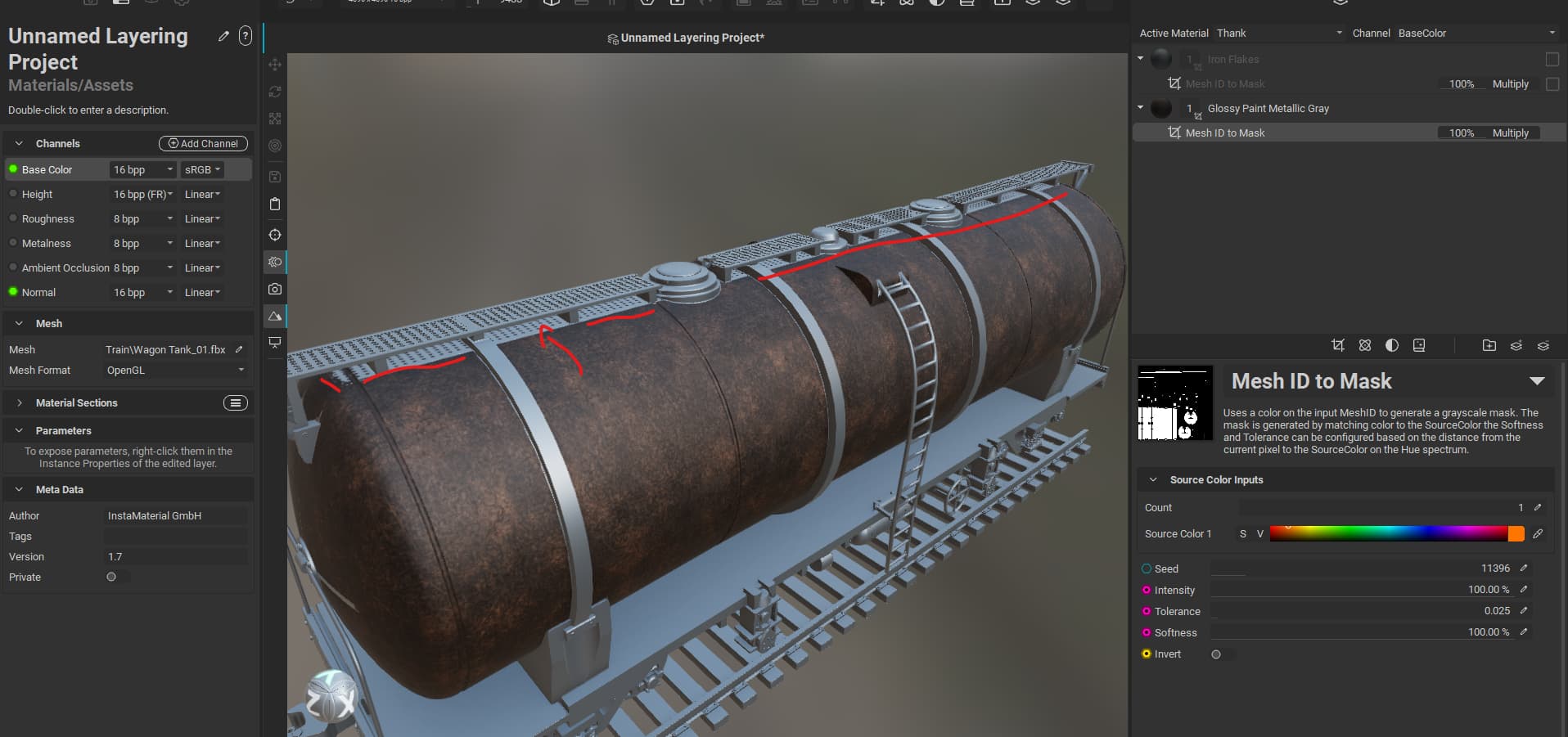Click the eyedropper next to Source Color 1
This screenshot has width=1568, height=737.
(x=1538, y=533)
